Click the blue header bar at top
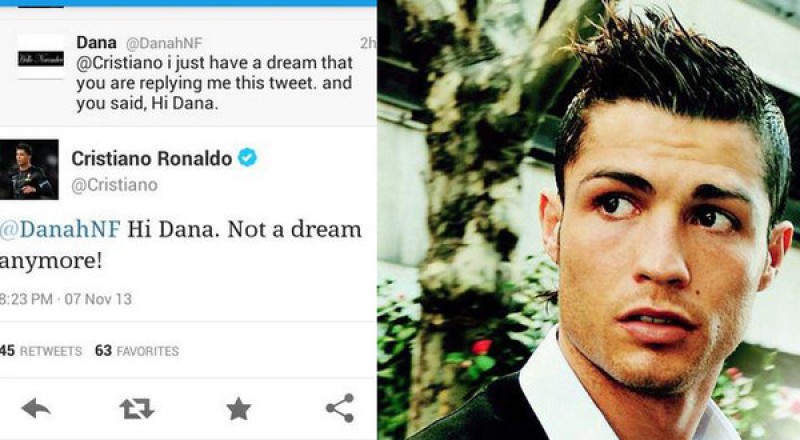Screen dimensions: 800x440 click(188, 3)
